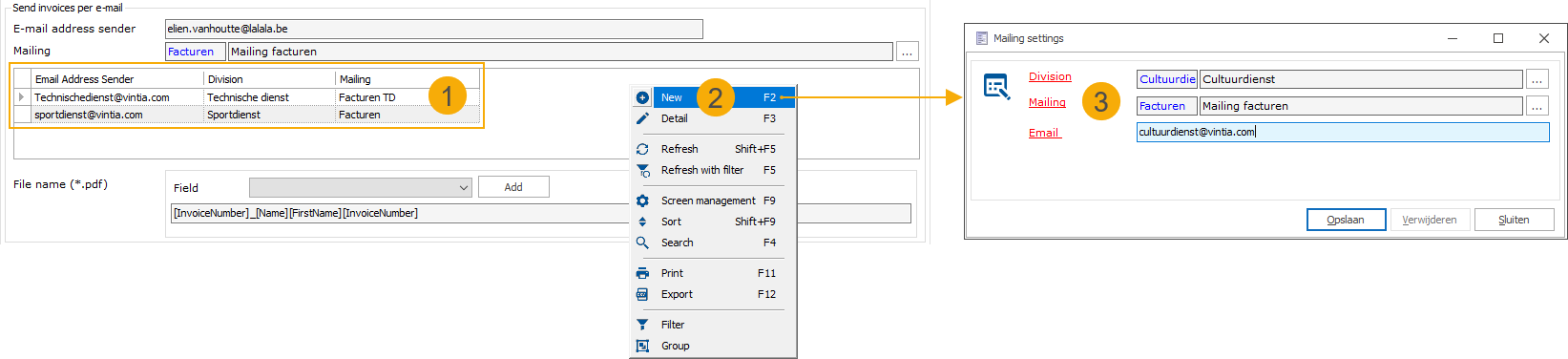Maximize the Mailing settings window
The height and width of the screenshot is (359, 1568).
click(x=1498, y=38)
